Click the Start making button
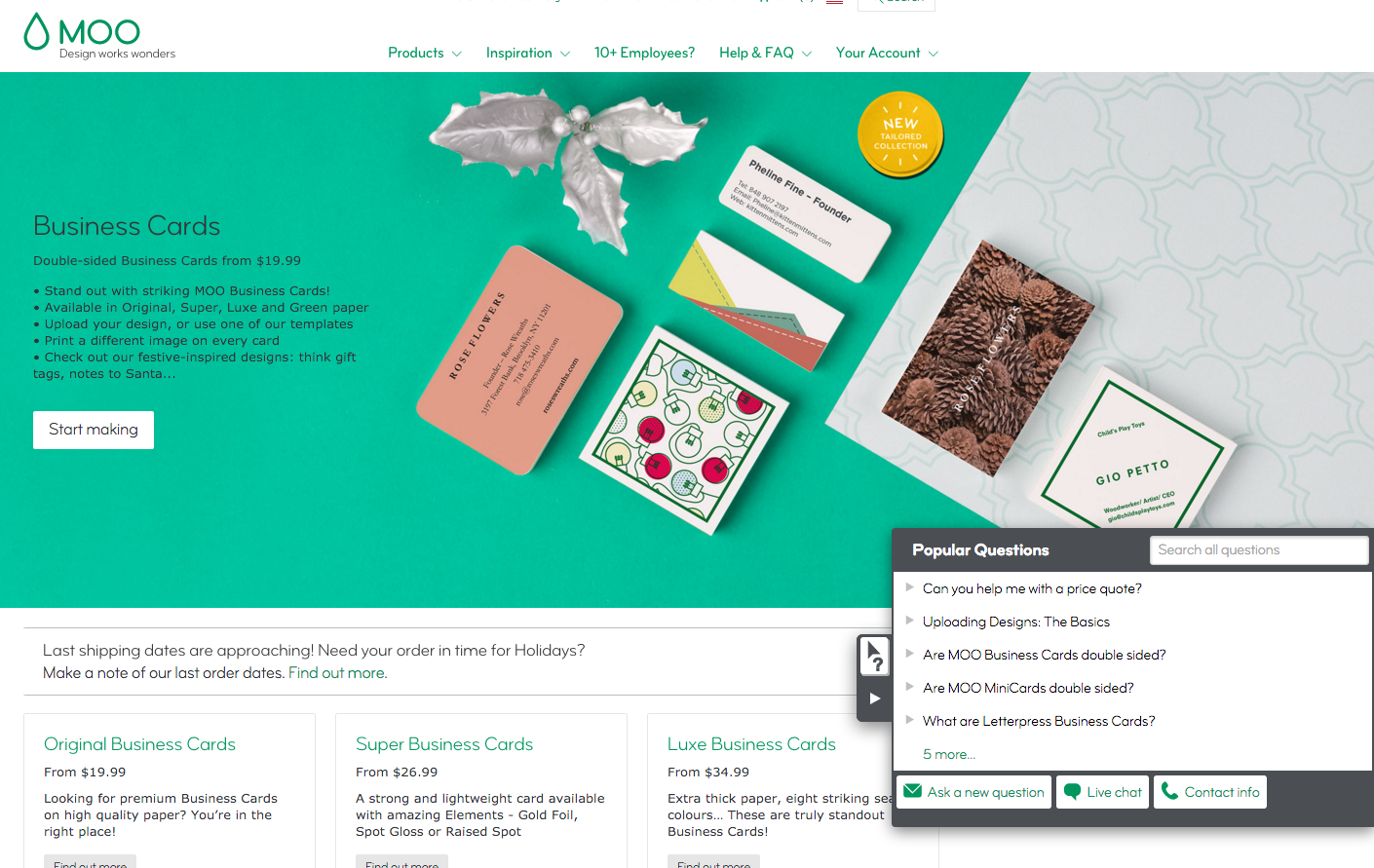 (x=94, y=430)
